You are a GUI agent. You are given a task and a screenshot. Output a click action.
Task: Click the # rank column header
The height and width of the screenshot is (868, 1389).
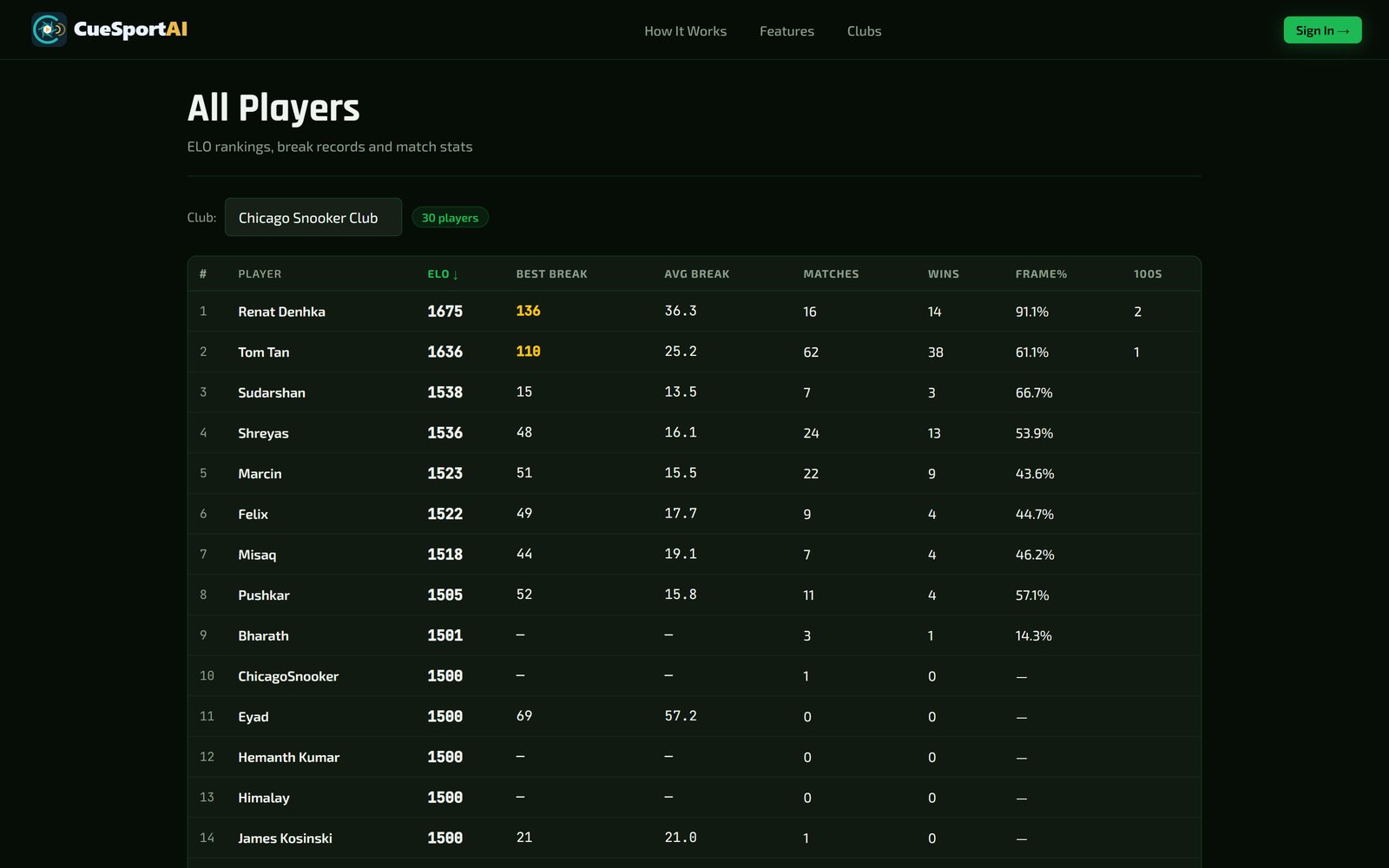tap(203, 274)
